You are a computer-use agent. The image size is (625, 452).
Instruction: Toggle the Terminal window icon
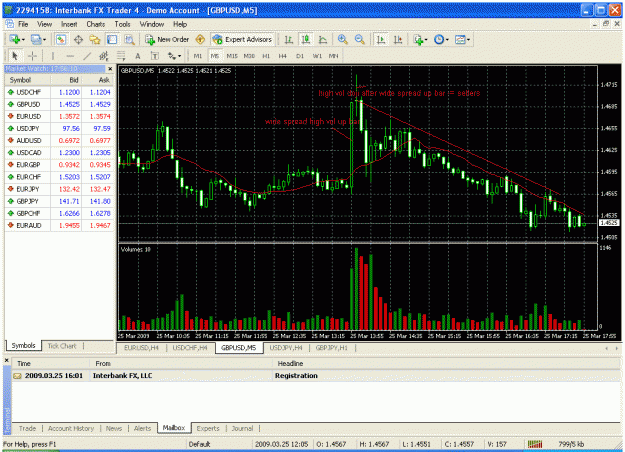[x=112, y=39]
